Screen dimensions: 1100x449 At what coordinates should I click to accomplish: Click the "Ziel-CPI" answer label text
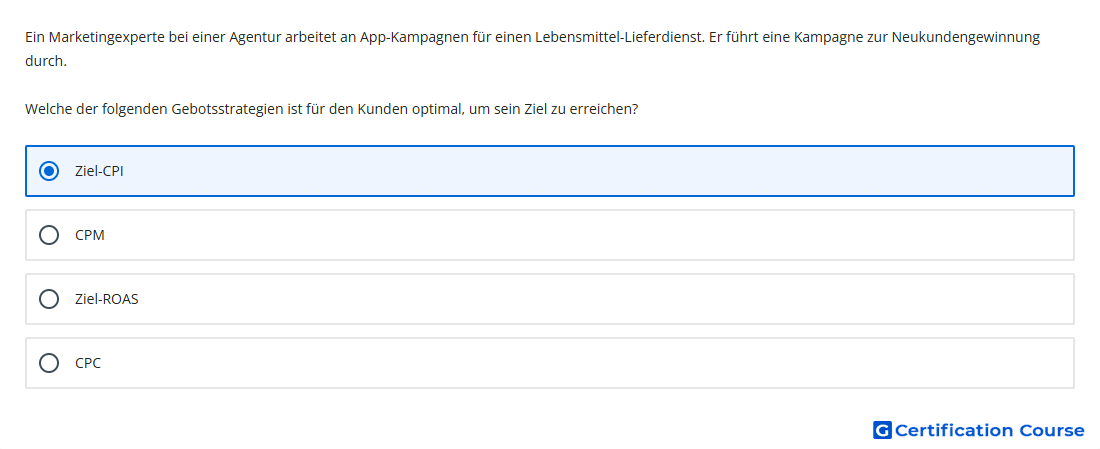pyautogui.click(x=99, y=171)
